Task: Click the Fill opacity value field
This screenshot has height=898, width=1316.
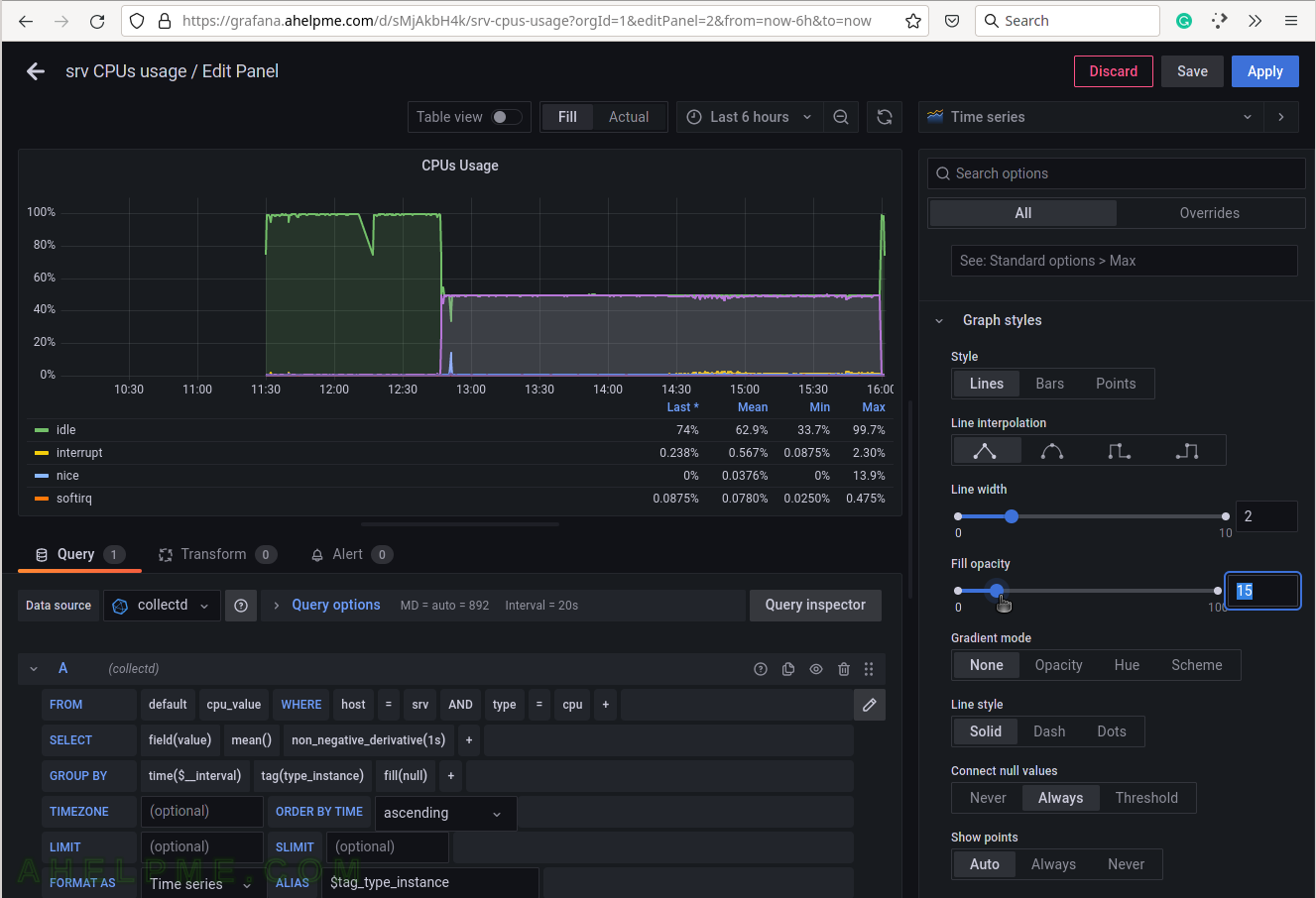Action: click(x=1262, y=591)
